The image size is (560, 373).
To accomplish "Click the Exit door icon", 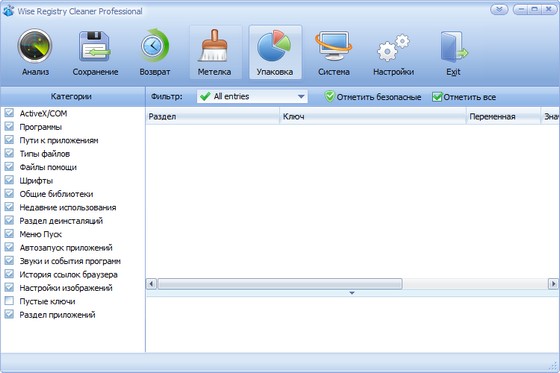I will tap(454, 52).
